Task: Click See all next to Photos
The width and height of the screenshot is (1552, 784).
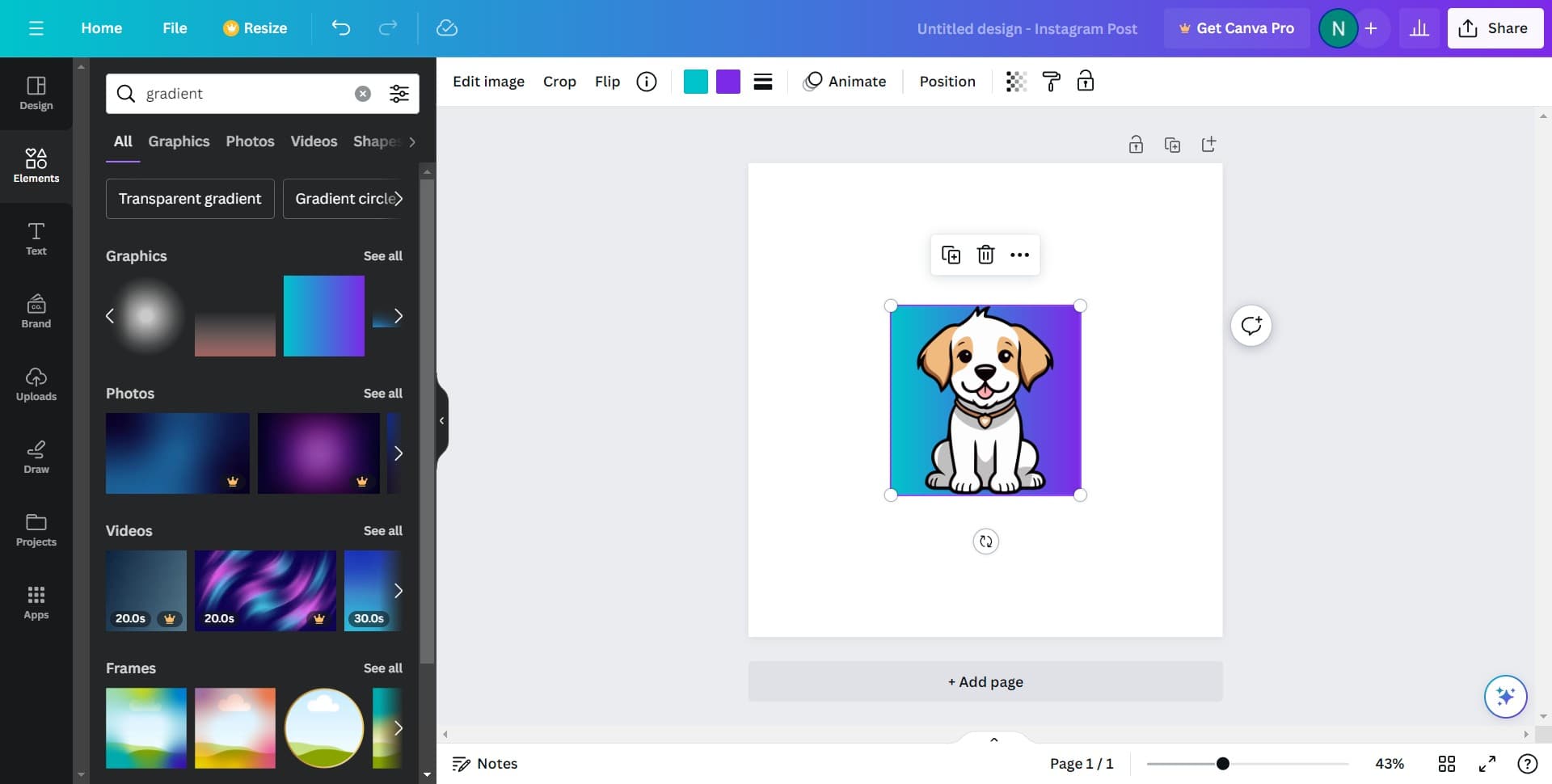Action: (x=382, y=394)
